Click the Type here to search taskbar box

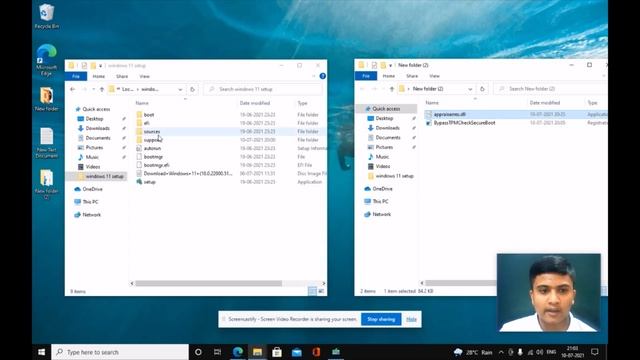pyautogui.click(x=120, y=352)
